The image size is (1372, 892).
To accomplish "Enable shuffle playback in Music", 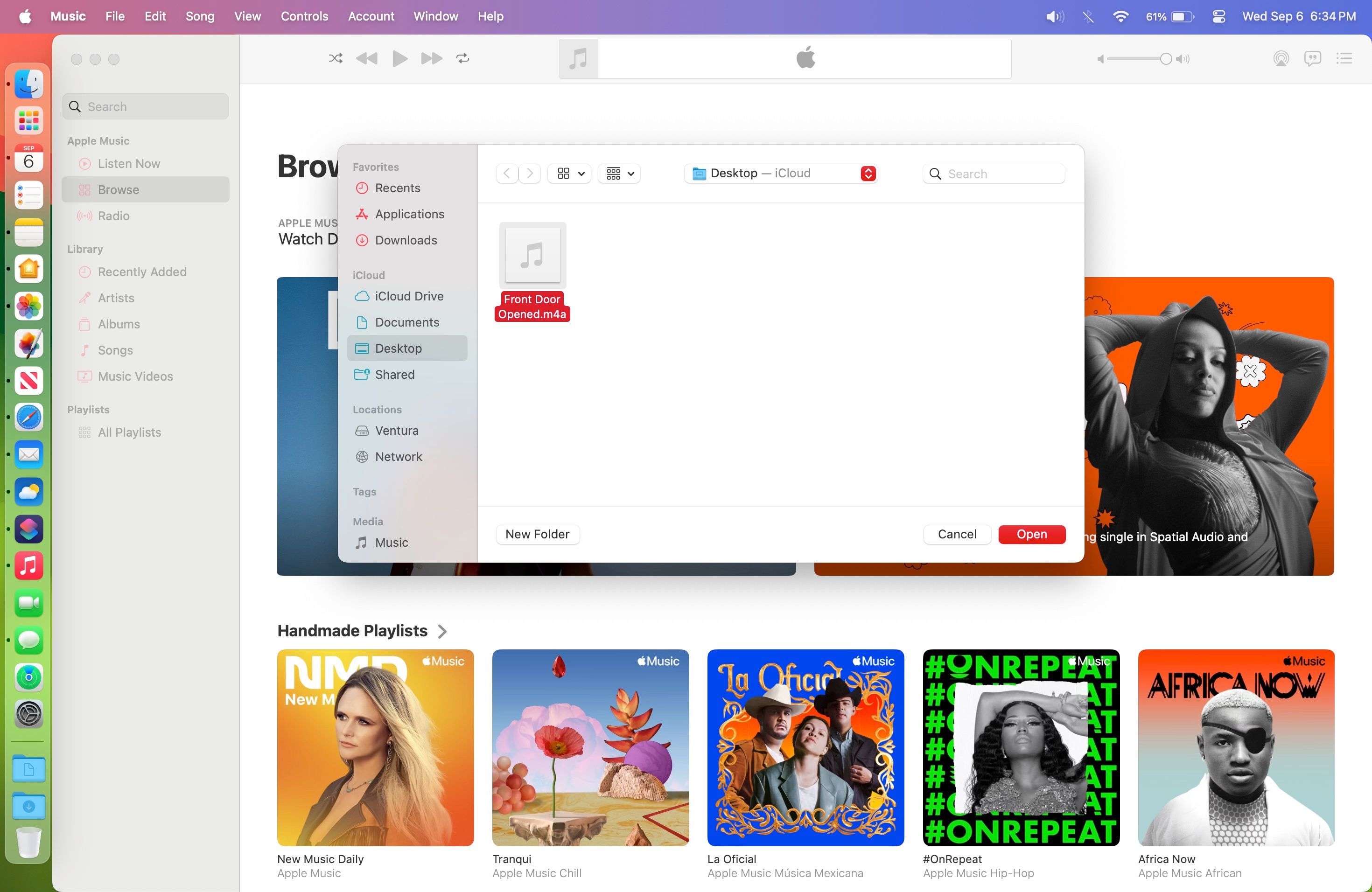I will (335, 58).
